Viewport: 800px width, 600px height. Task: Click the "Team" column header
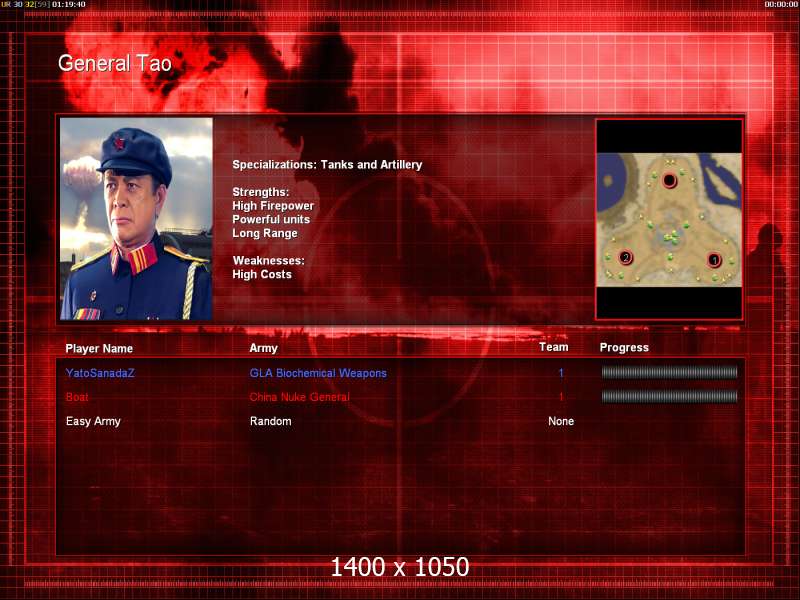coord(554,347)
